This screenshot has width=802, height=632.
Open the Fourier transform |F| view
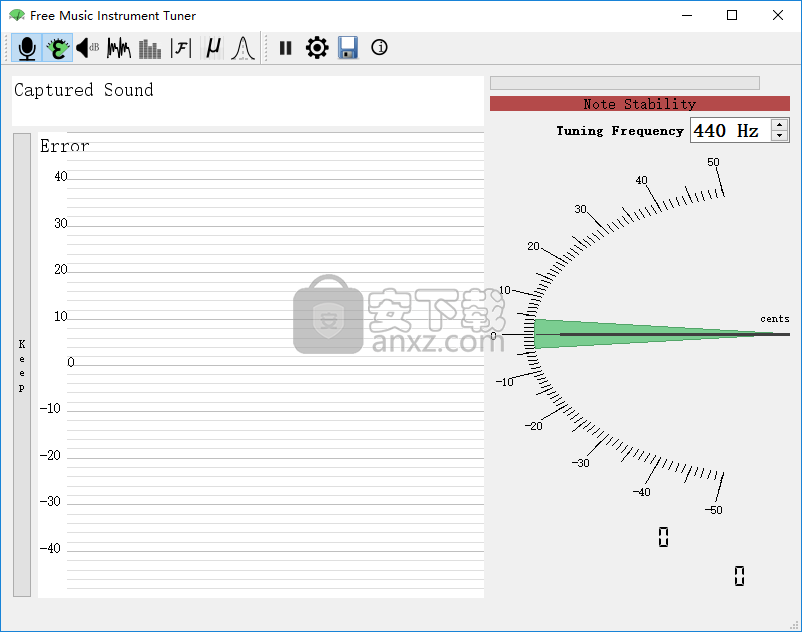pos(181,48)
